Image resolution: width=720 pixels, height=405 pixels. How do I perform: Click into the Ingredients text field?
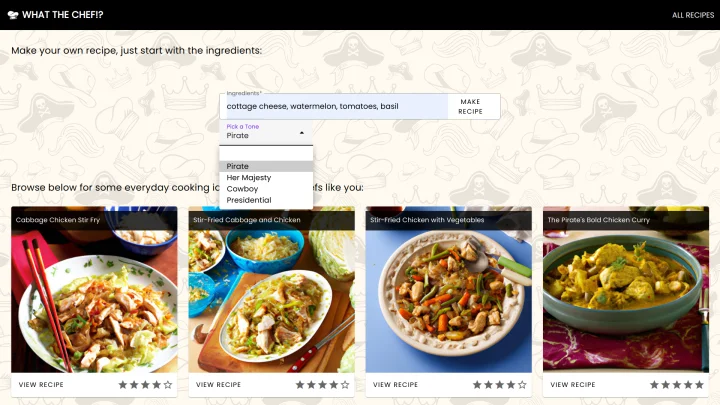(x=333, y=107)
